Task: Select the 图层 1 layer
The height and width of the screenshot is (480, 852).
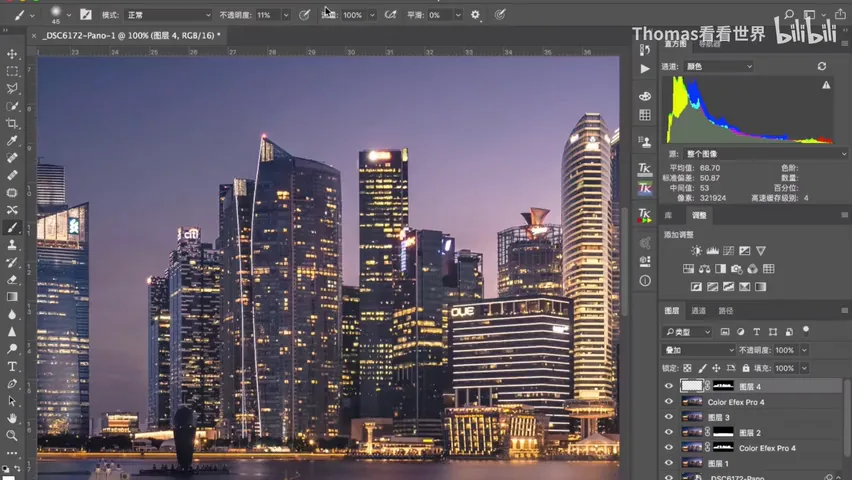Action: coord(751,464)
